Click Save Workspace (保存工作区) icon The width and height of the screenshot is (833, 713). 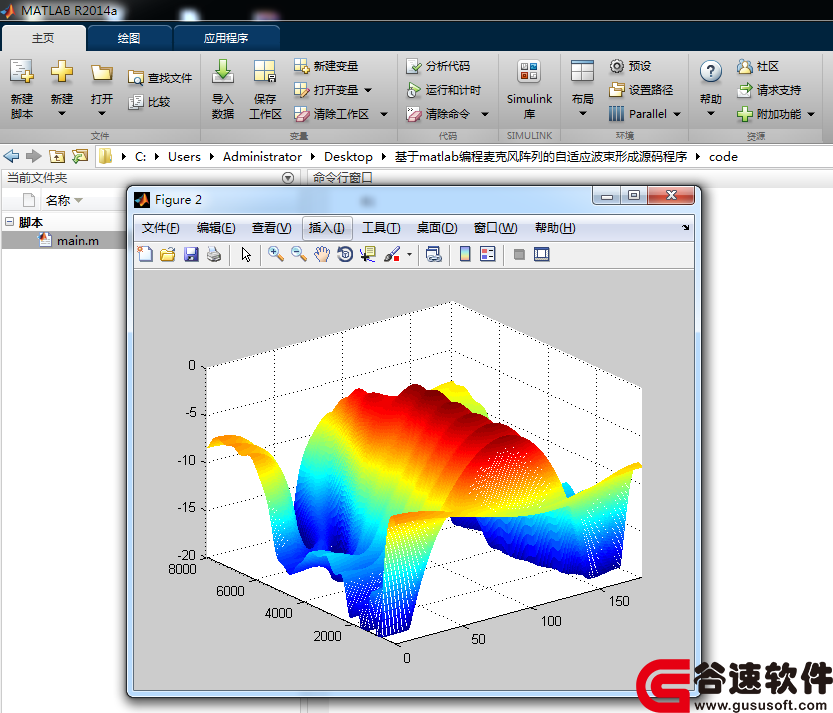point(265,72)
